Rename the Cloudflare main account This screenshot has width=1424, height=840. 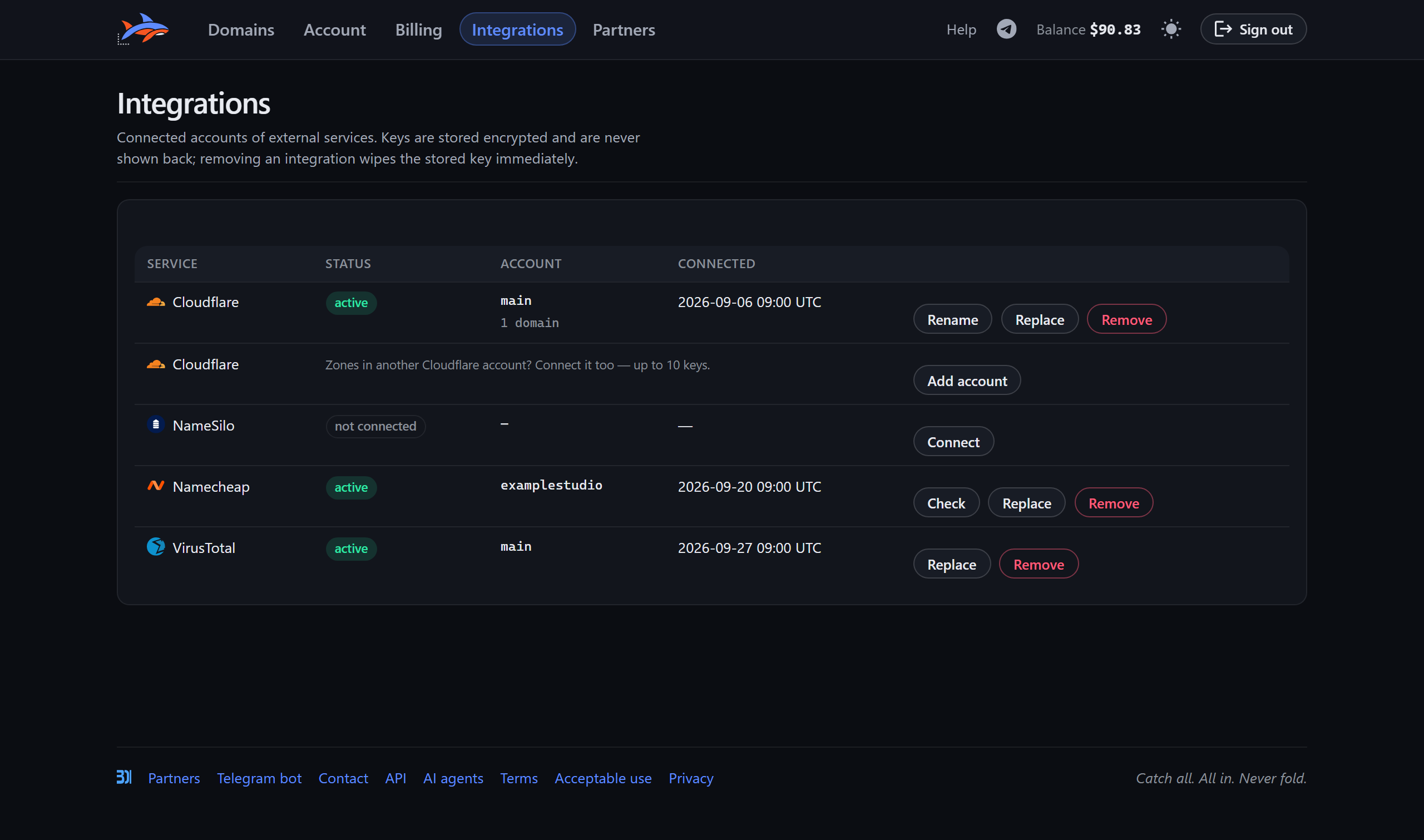pos(952,319)
